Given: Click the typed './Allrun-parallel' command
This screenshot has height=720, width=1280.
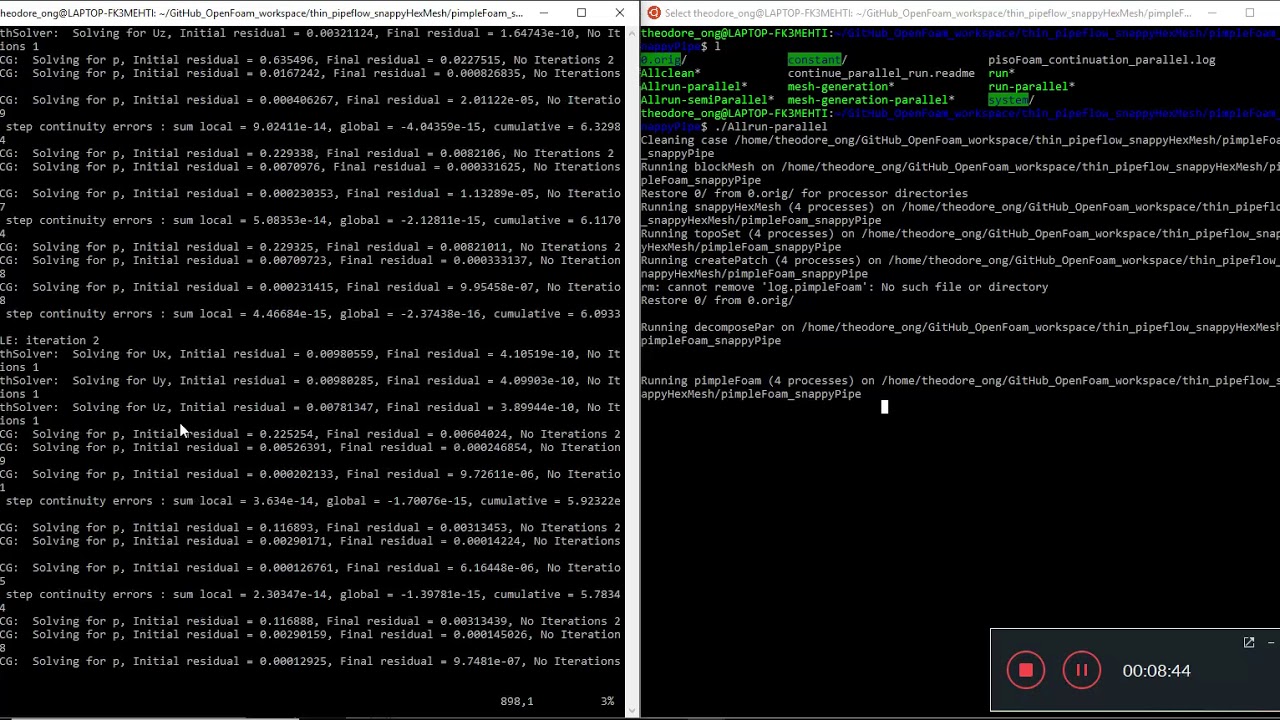Looking at the screenshot, I should click(771, 127).
